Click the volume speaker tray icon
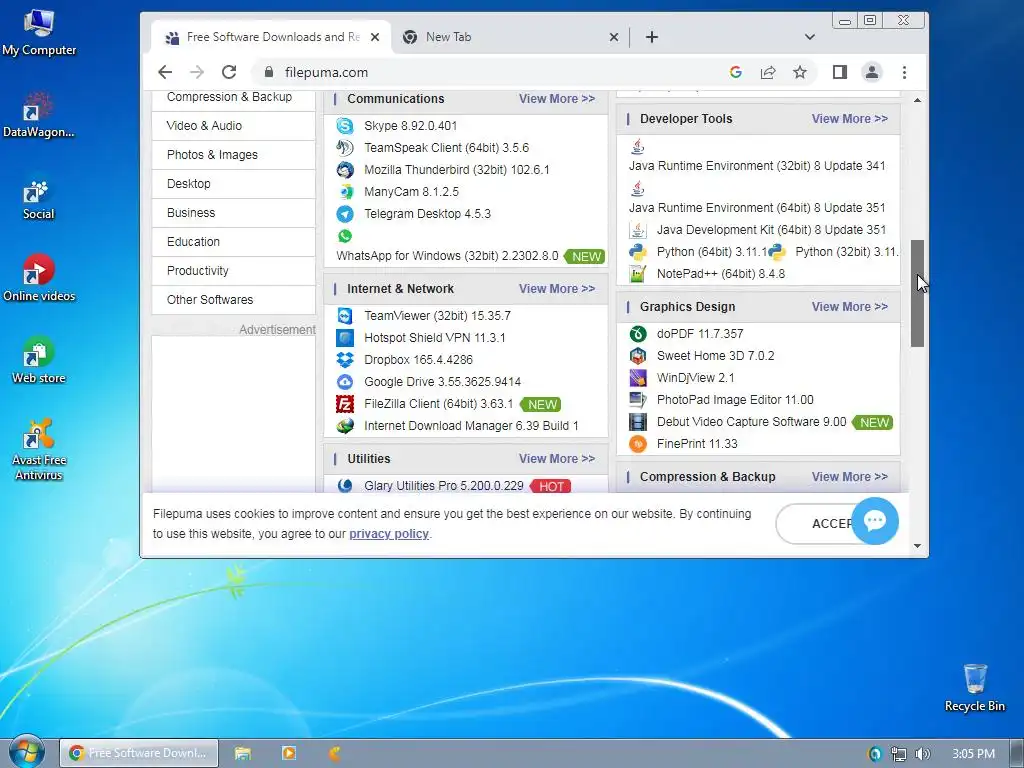The width and height of the screenshot is (1024, 768). 922,754
